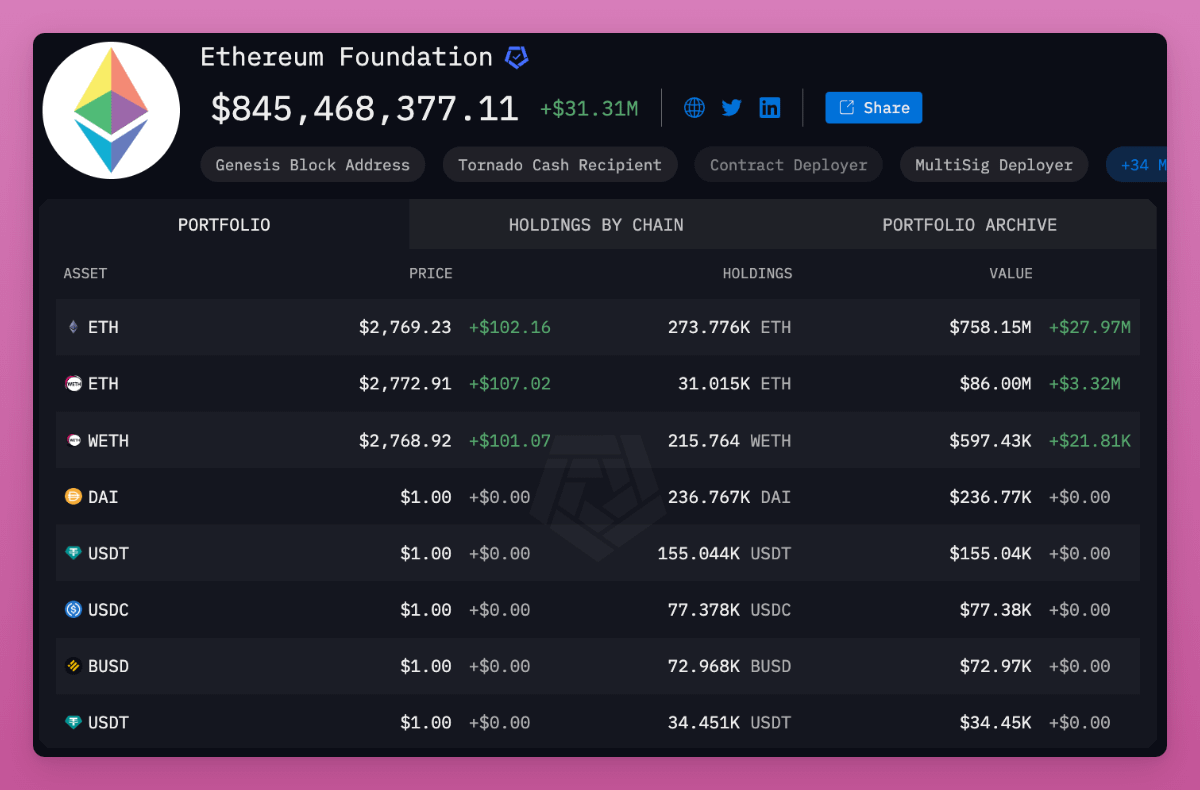Open the Twitter profile icon
This screenshot has width=1200, height=790.
coord(732,108)
